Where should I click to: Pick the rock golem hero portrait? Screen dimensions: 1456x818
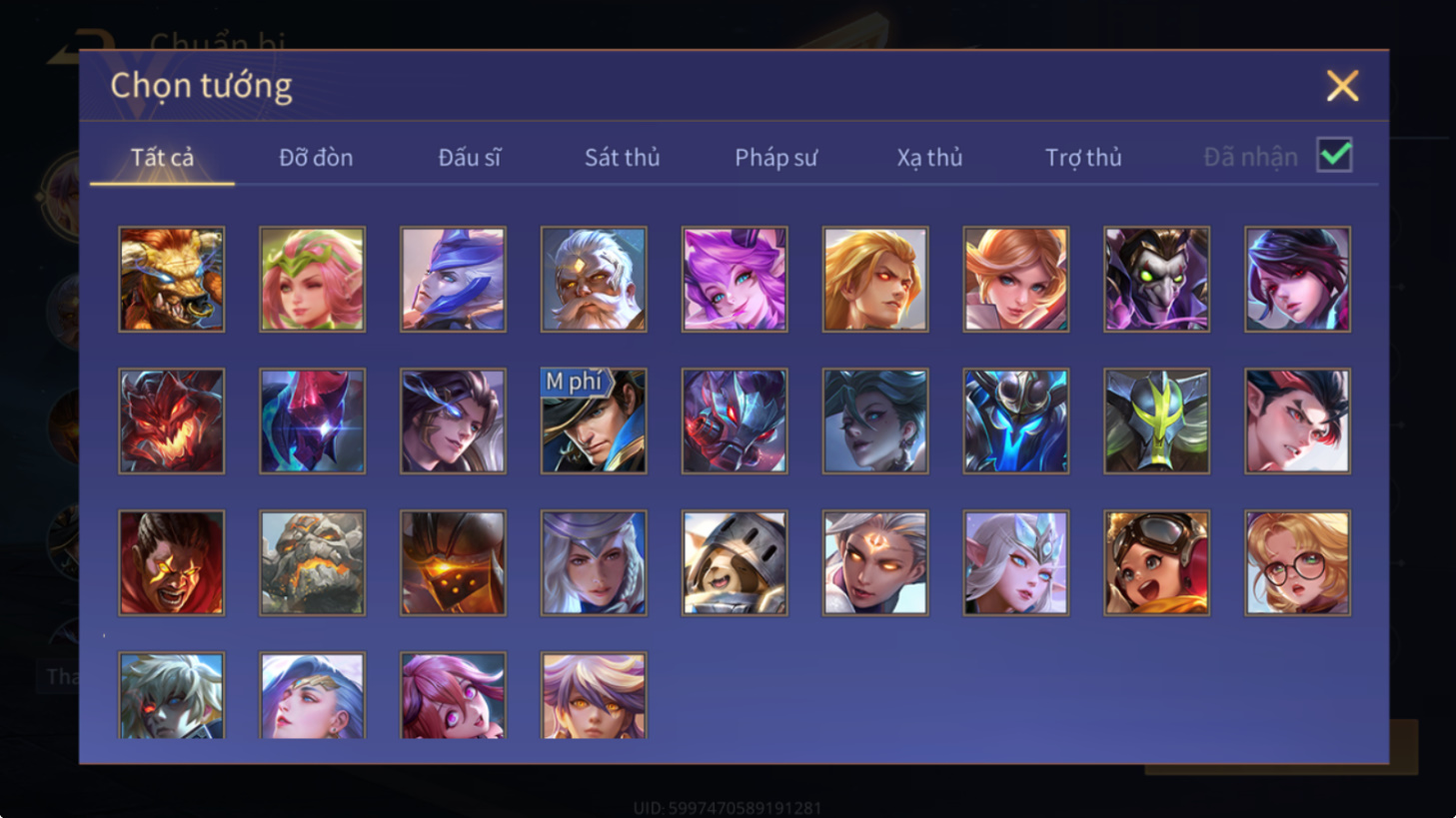pos(313,562)
